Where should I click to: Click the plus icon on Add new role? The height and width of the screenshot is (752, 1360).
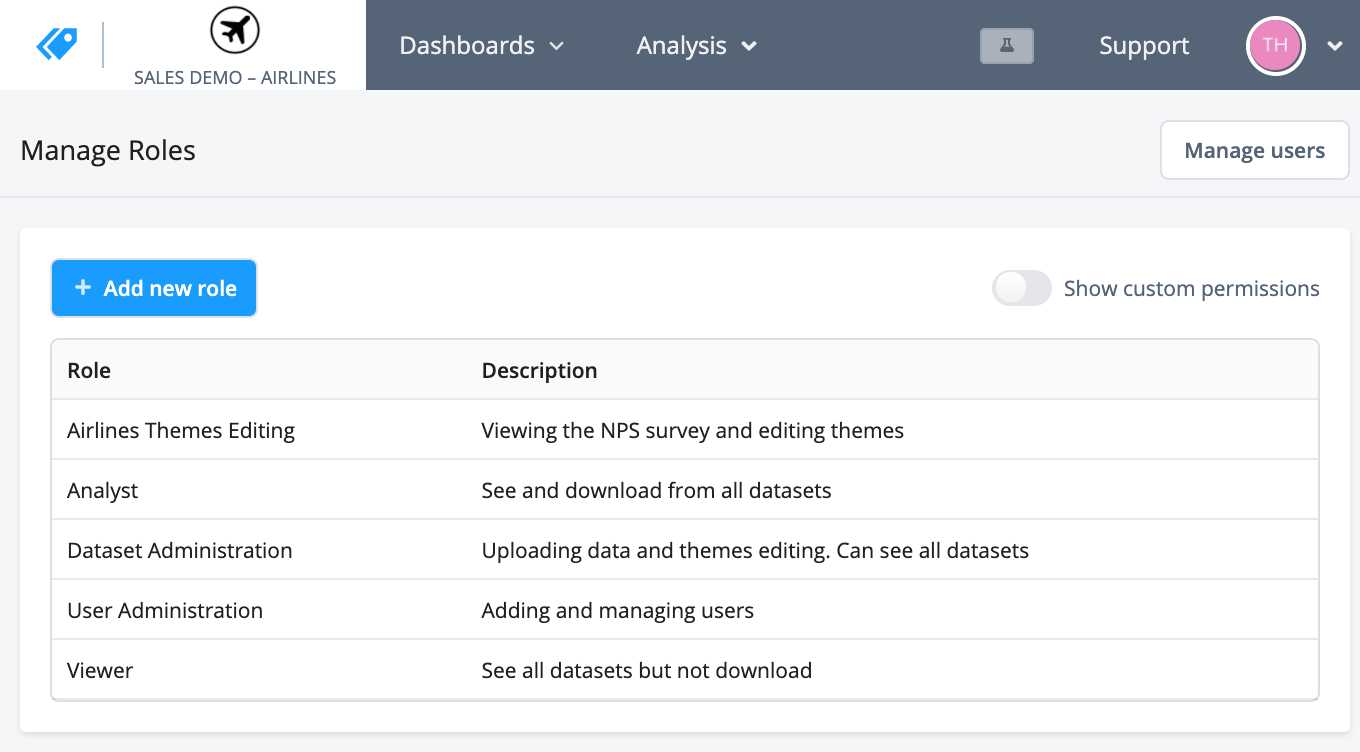point(83,288)
